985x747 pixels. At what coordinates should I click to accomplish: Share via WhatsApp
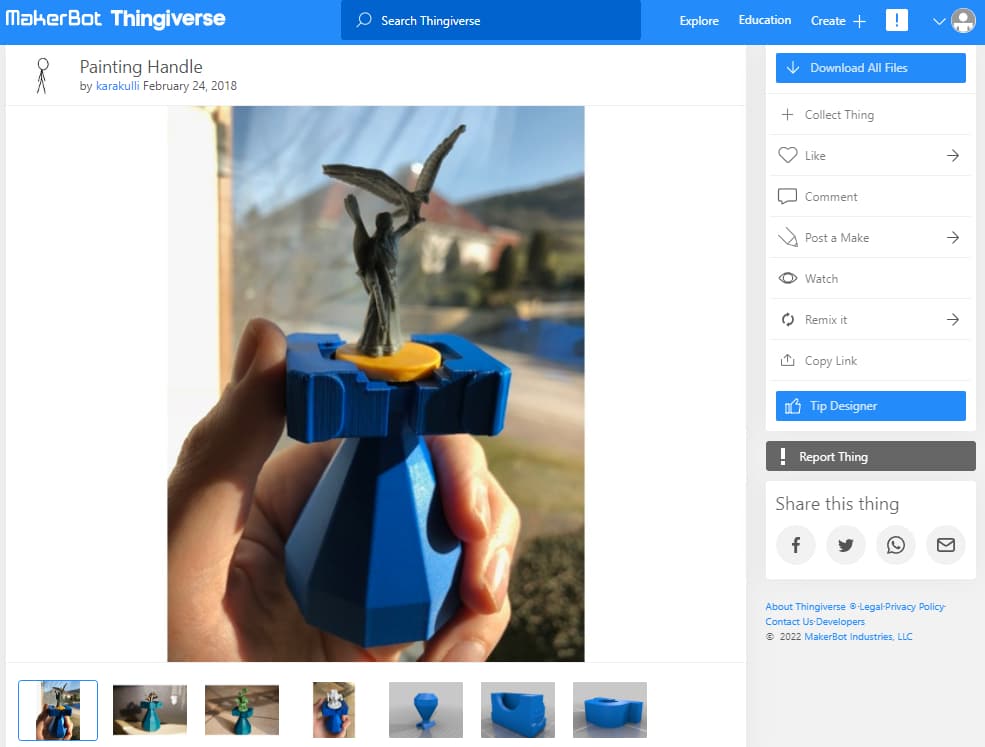pyautogui.click(x=896, y=545)
